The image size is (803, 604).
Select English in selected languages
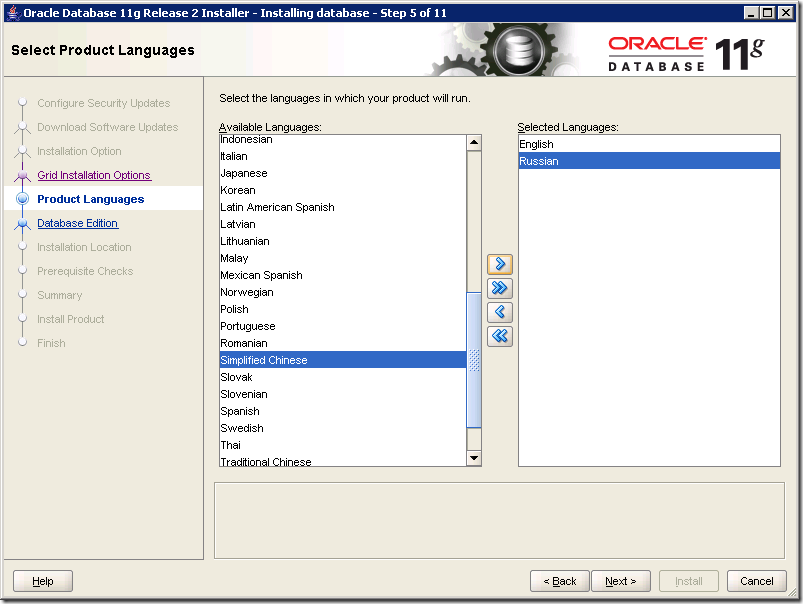coord(649,144)
